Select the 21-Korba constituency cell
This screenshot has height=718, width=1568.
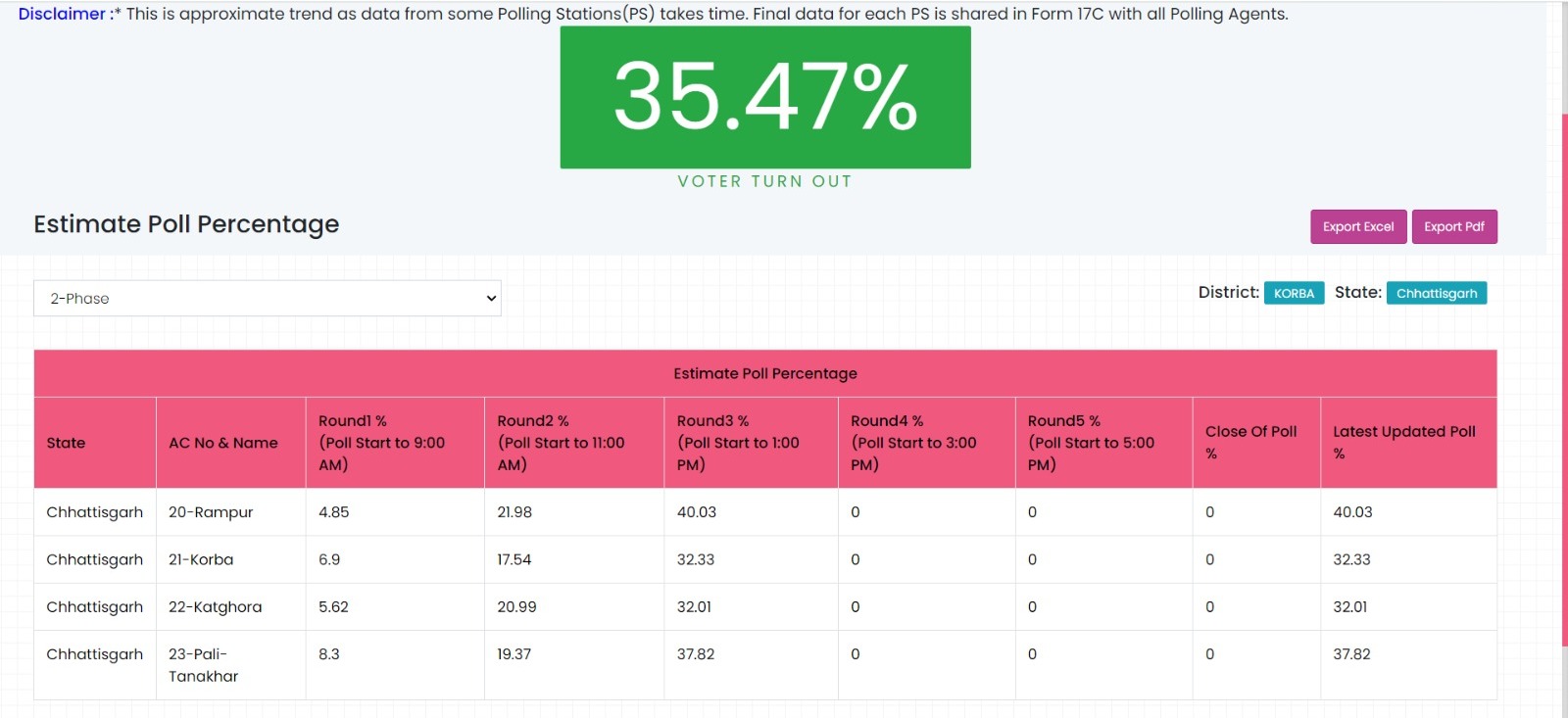(x=201, y=559)
